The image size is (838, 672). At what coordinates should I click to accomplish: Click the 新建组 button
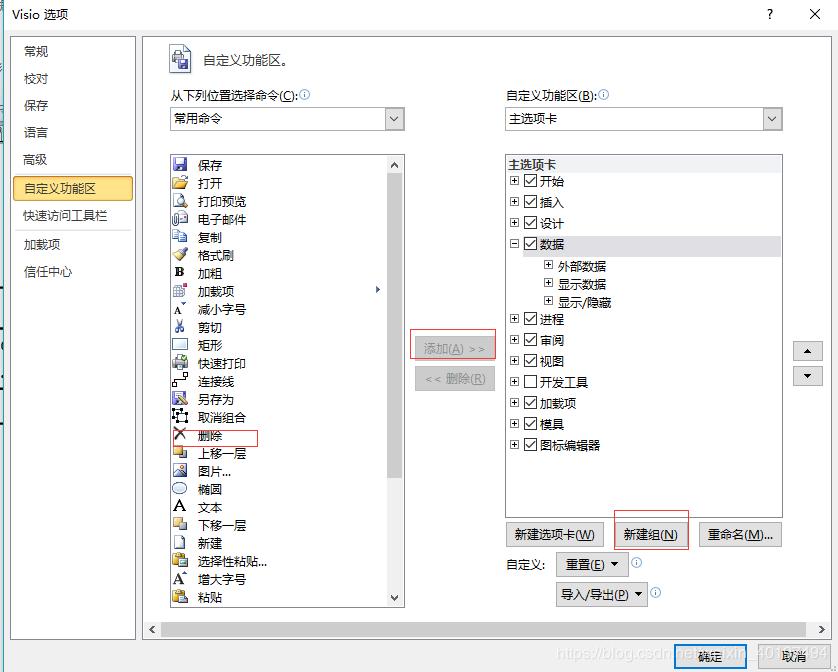coord(650,534)
